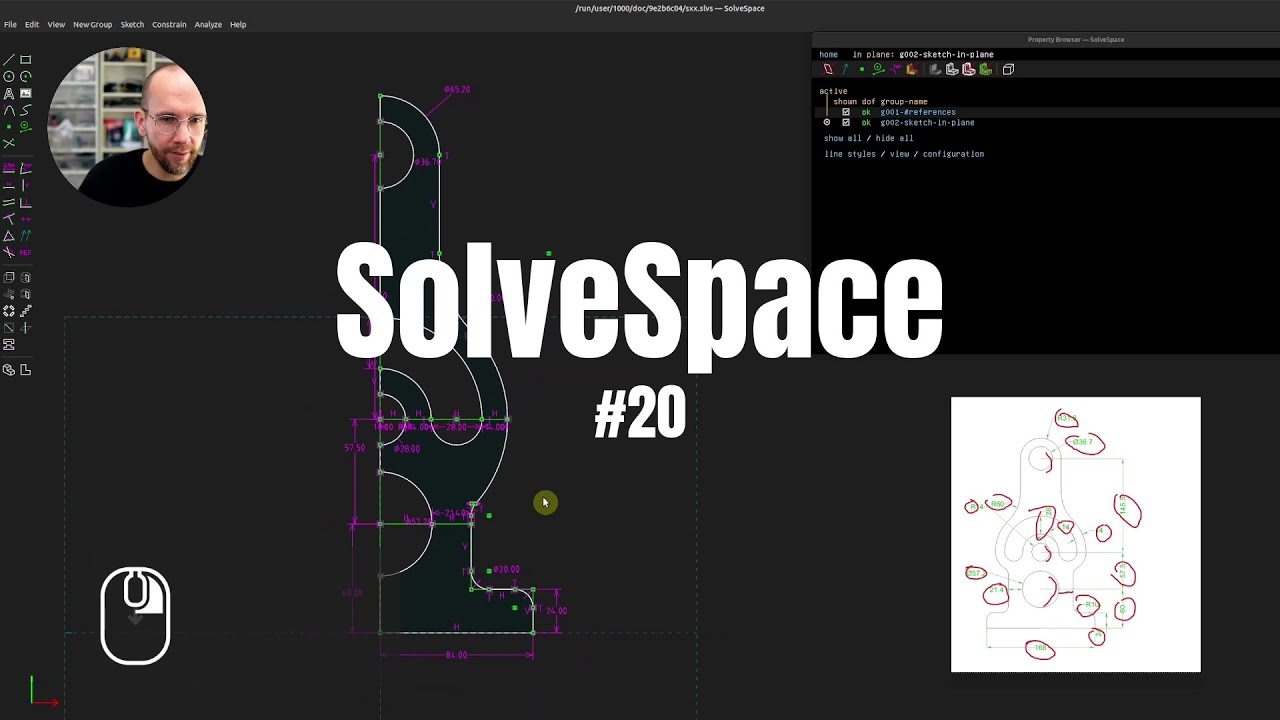The image size is (1280, 720).
Task: Open the Edit menu
Action: pos(32,24)
